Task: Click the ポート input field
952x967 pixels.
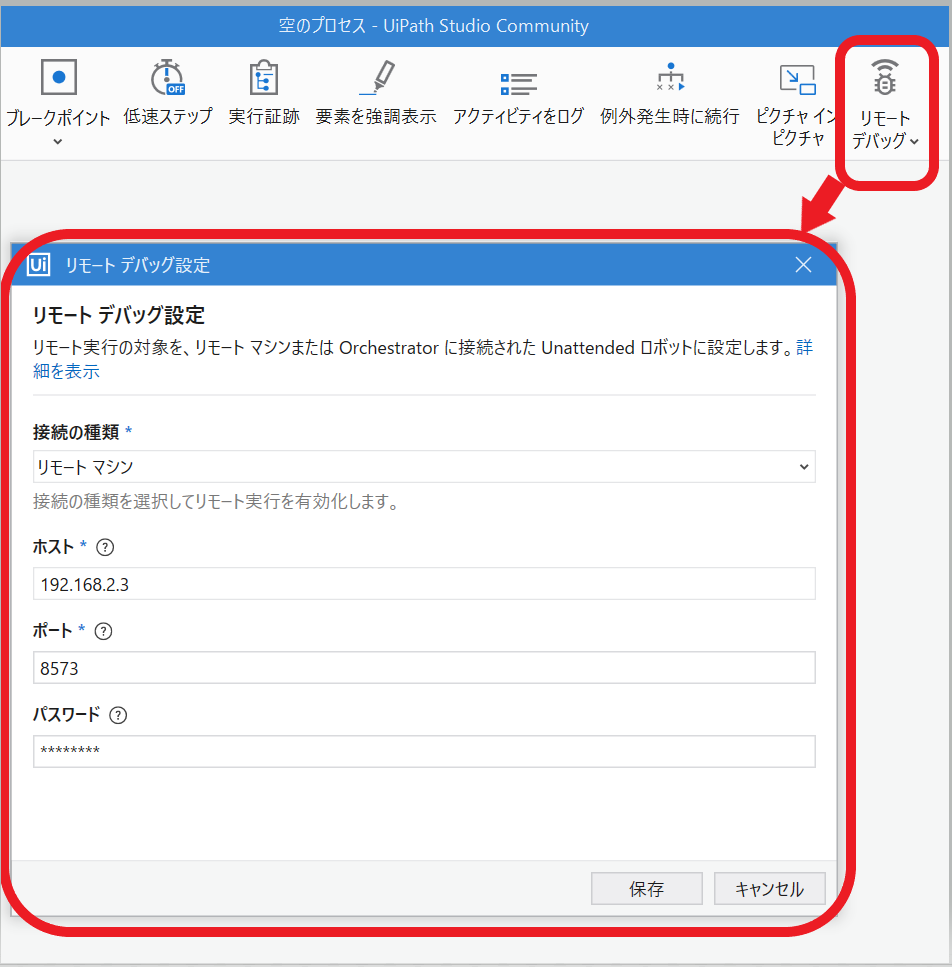Action: (424, 668)
